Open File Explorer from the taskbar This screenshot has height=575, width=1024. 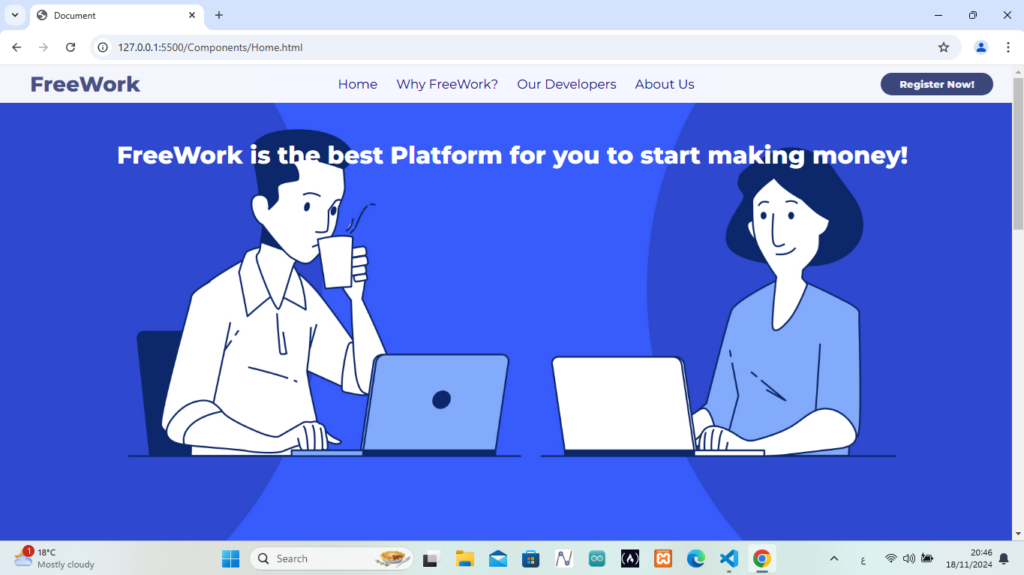pos(464,559)
